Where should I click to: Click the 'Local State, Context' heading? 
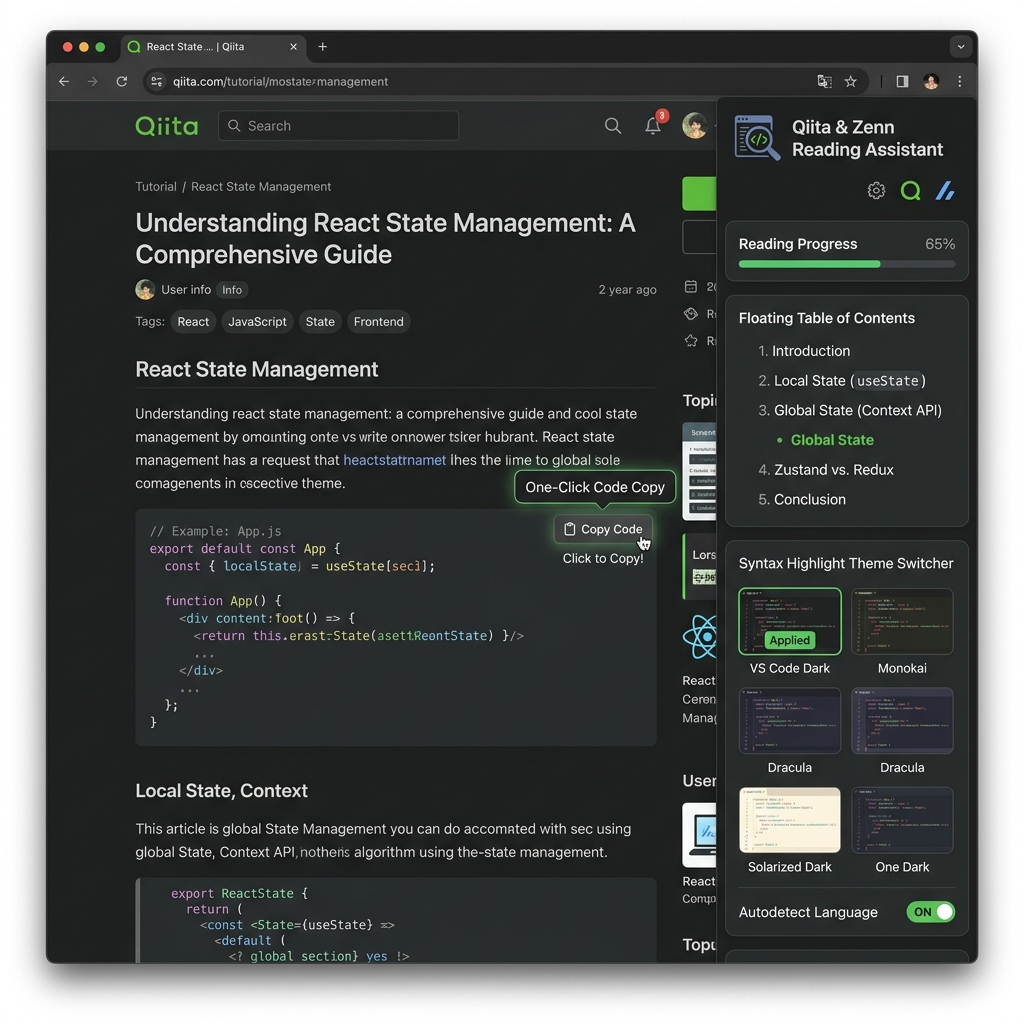tap(221, 791)
